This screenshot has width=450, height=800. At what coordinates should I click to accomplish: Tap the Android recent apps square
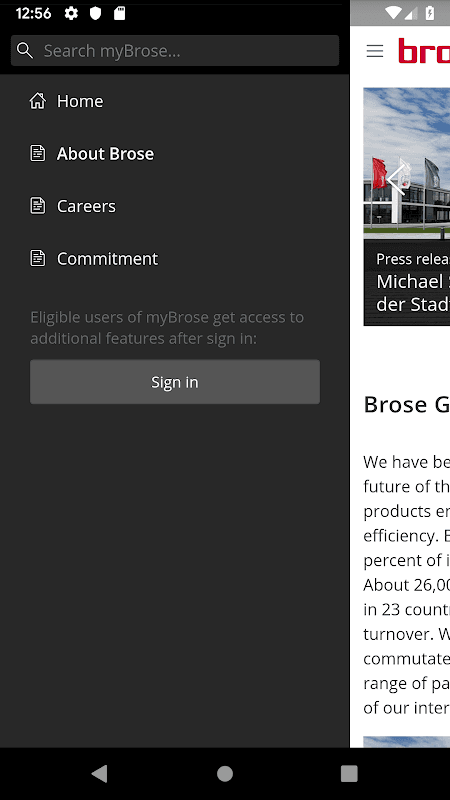[349, 773]
